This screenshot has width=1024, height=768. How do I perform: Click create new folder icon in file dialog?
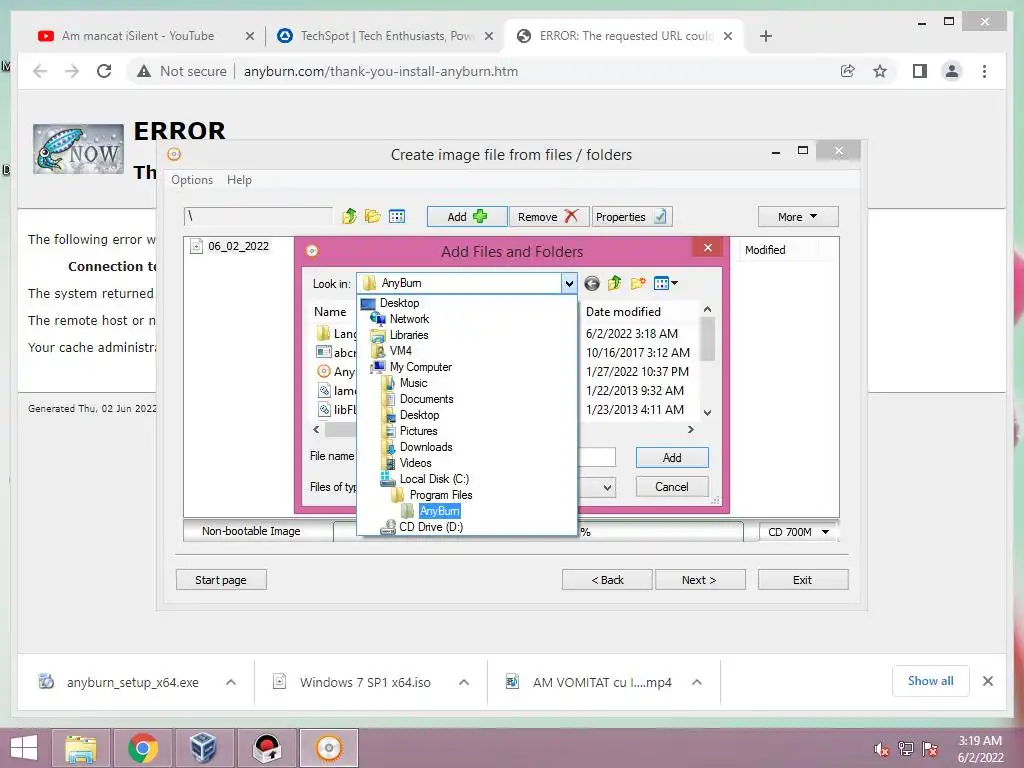coord(638,283)
